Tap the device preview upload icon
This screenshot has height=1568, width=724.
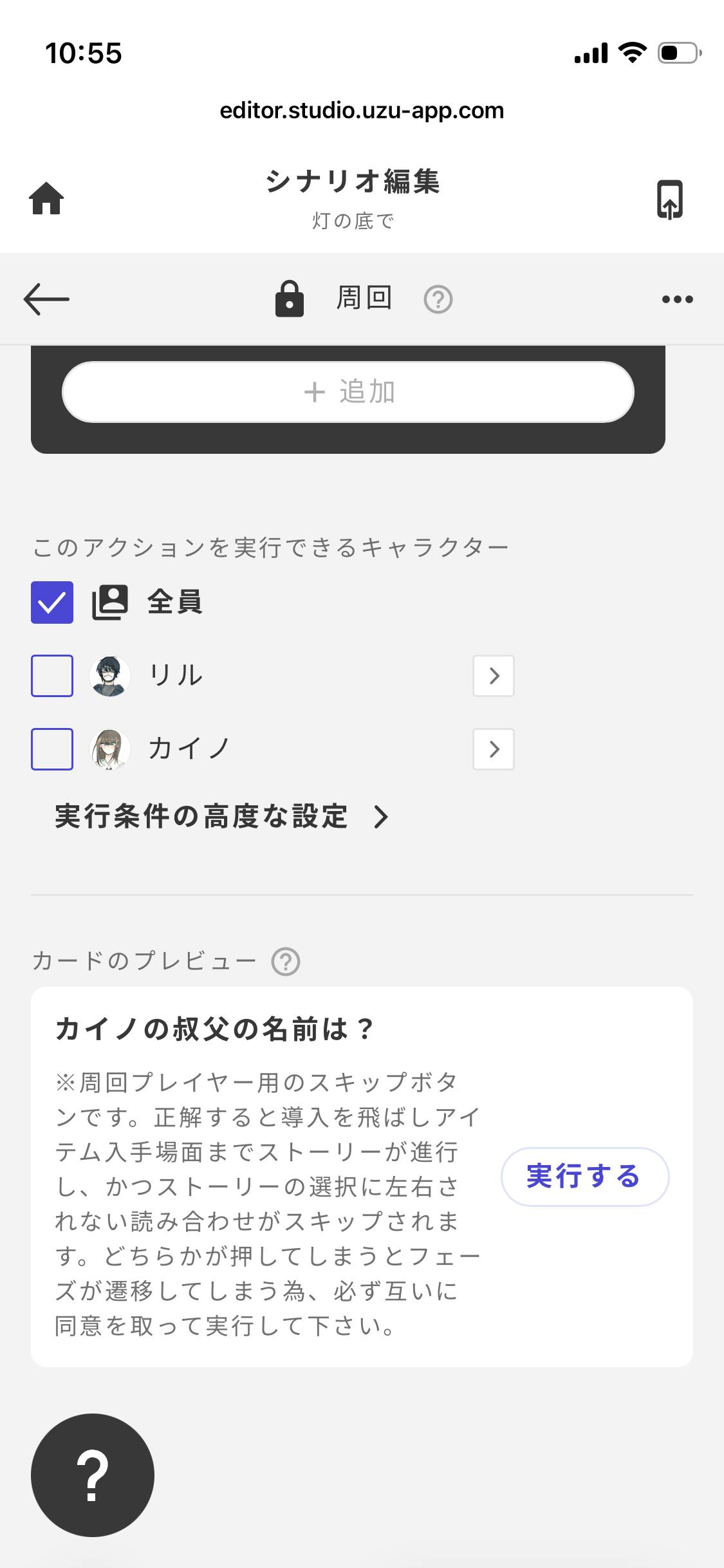pyautogui.click(x=669, y=200)
